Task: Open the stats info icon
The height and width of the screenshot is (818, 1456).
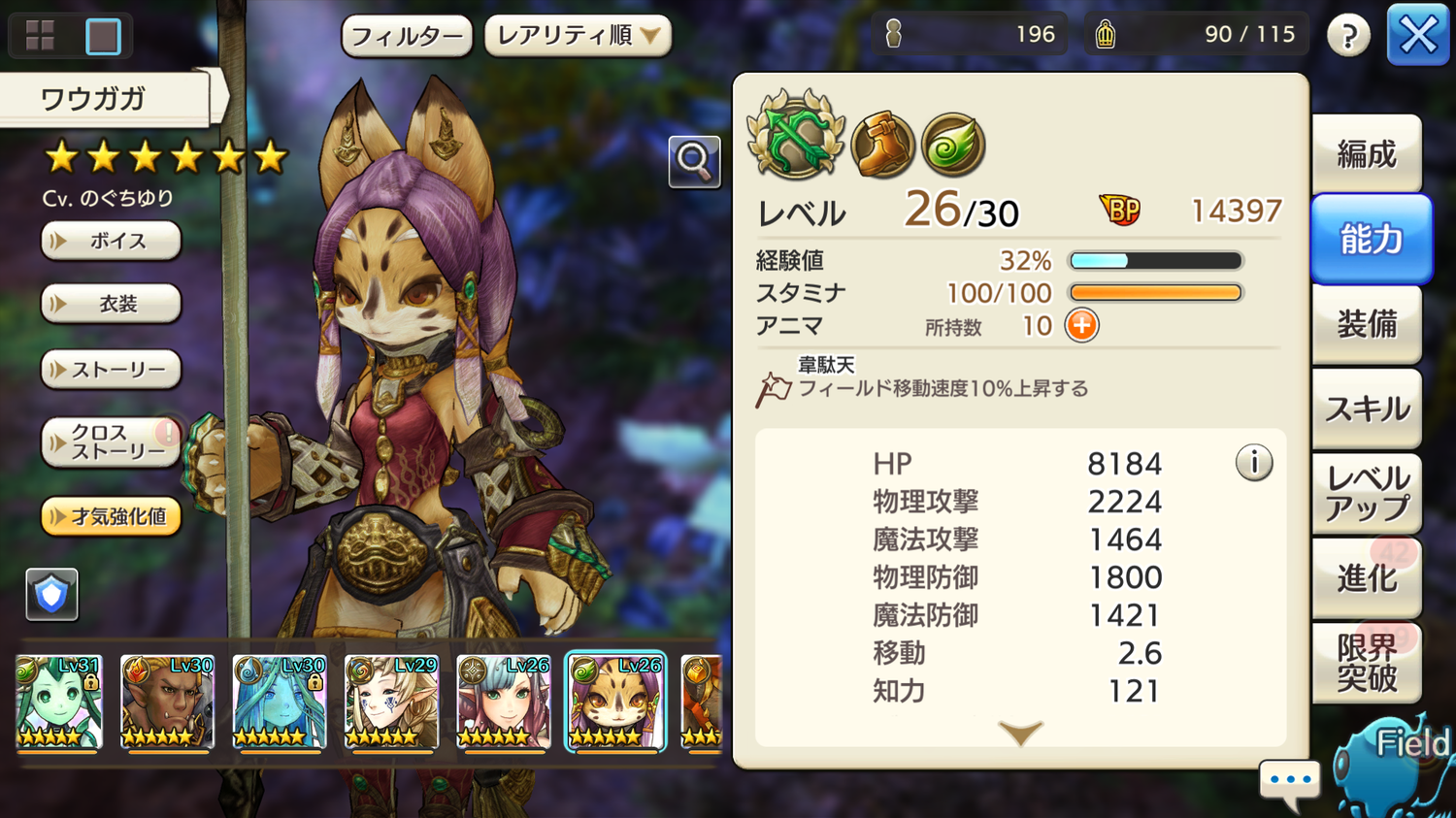Action: 1253,463
